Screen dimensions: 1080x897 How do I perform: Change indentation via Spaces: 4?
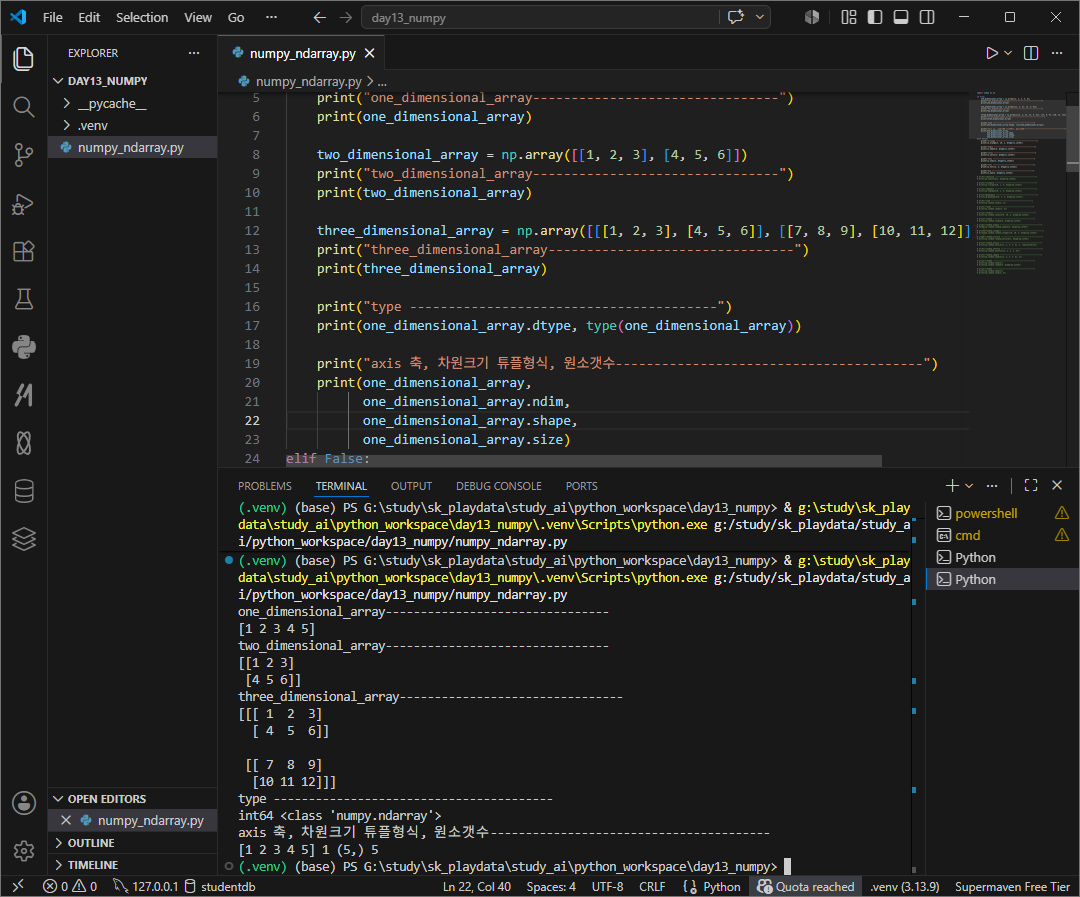551,887
